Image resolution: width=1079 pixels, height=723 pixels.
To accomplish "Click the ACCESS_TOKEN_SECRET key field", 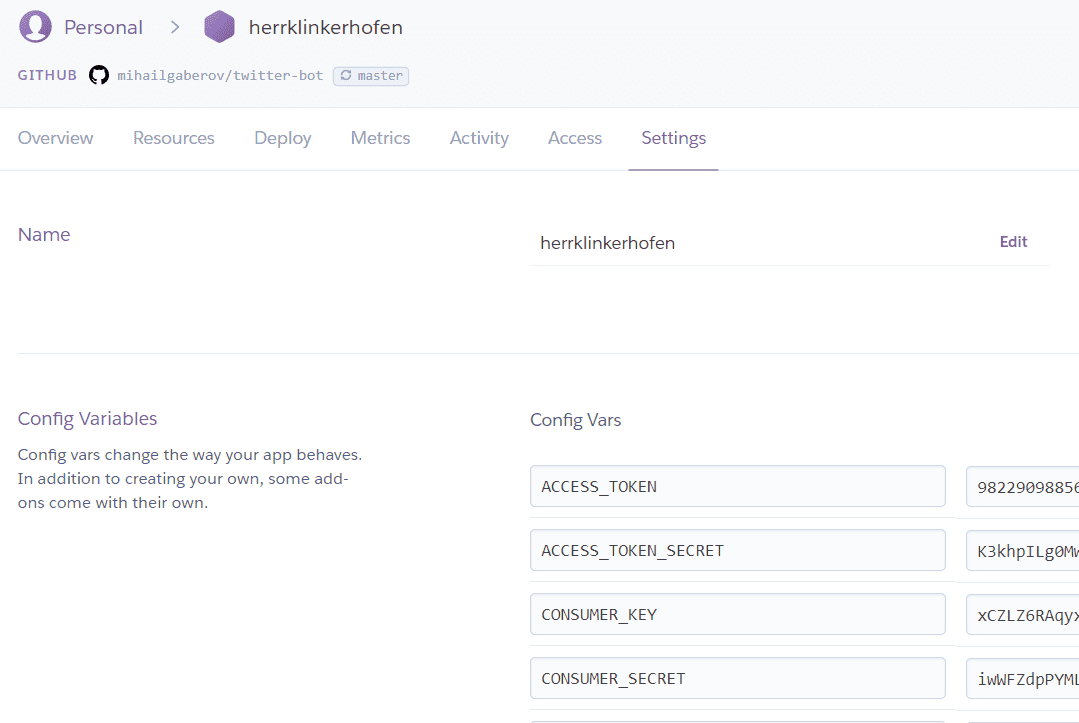I will pyautogui.click(x=737, y=550).
